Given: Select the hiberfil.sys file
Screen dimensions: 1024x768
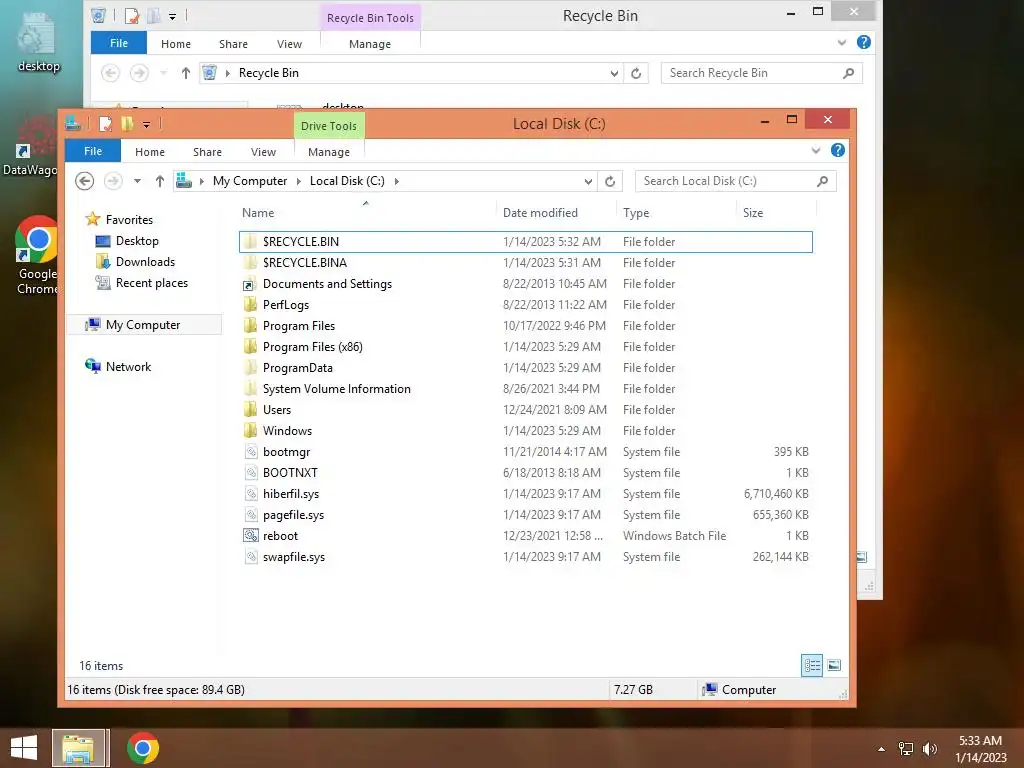Looking at the screenshot, I should [x=281, y=494].
